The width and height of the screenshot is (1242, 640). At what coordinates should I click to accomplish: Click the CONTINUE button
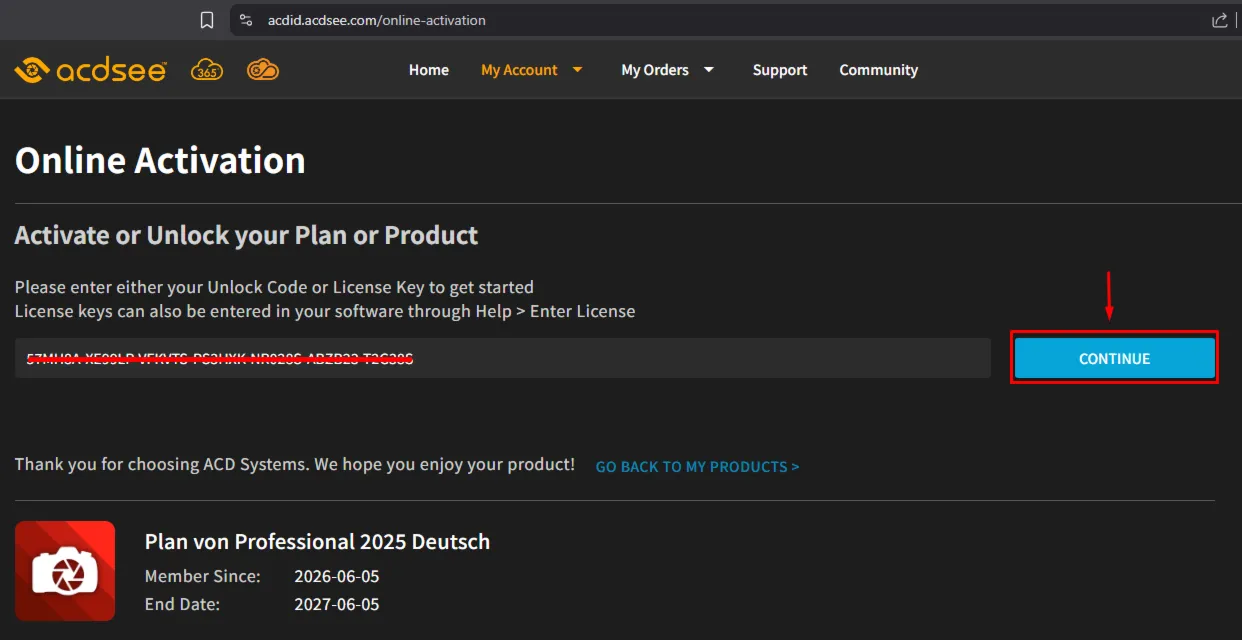[x=1115, y=358]
